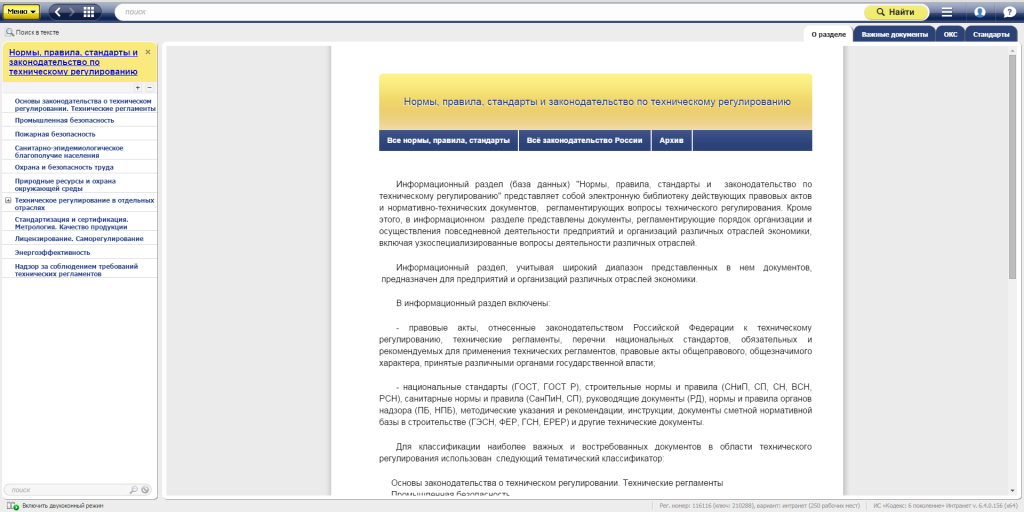Expand all tree items with plus button
Screen dimensions: 1024x512
click(x=138, y=88)
